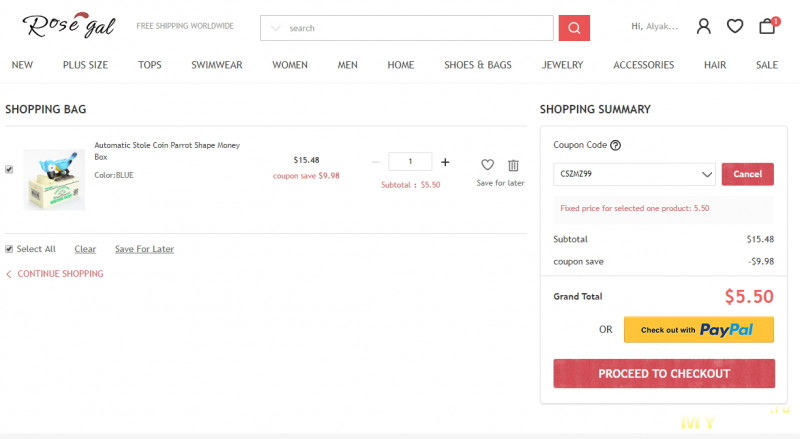This screenshot has height=439, width=800.
Task: Increase quantity with plus button
Action: pyautogui.click(x=445, y=162)
